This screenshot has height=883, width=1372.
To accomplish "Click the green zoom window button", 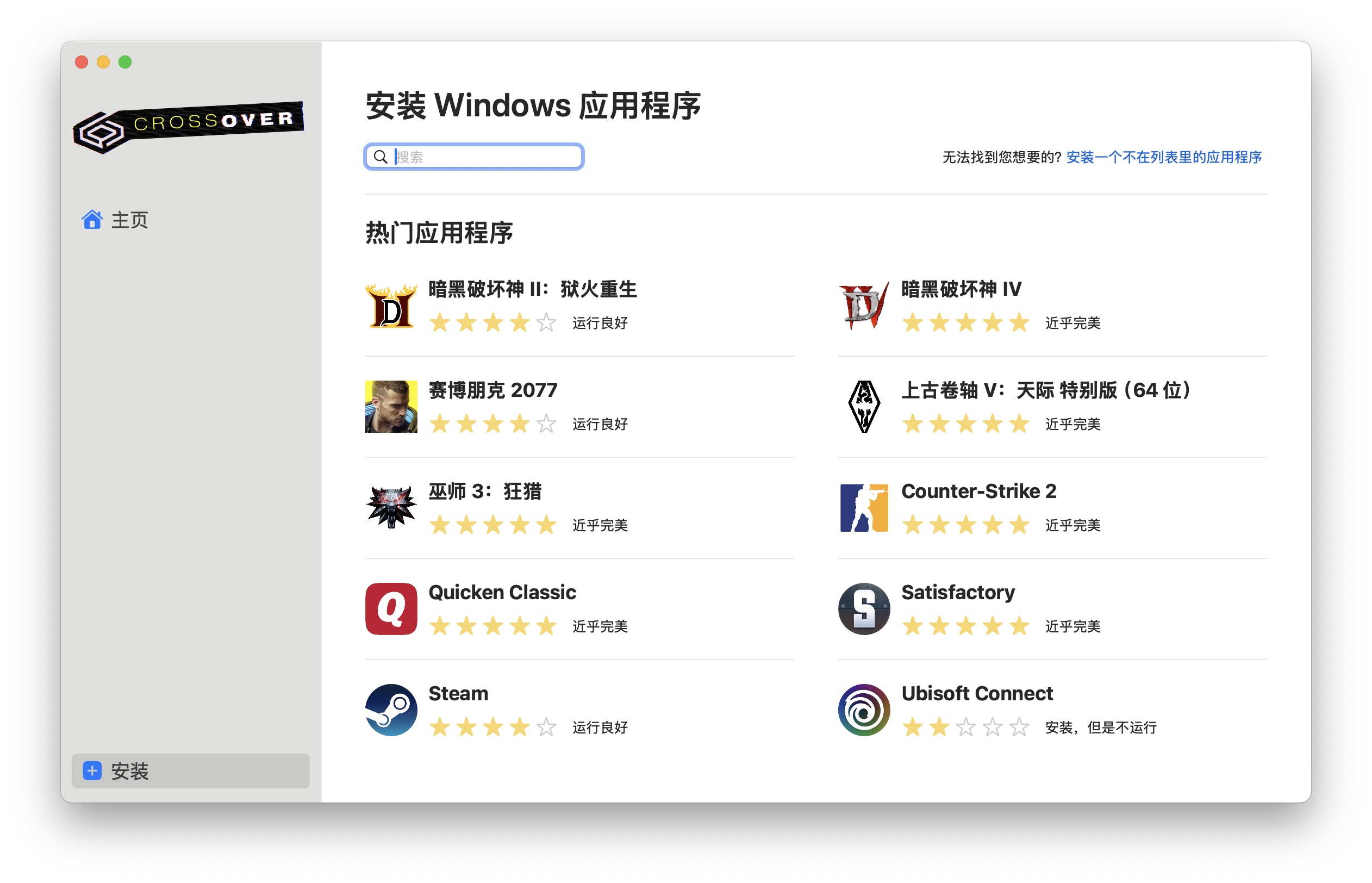I will pos(125,62).
